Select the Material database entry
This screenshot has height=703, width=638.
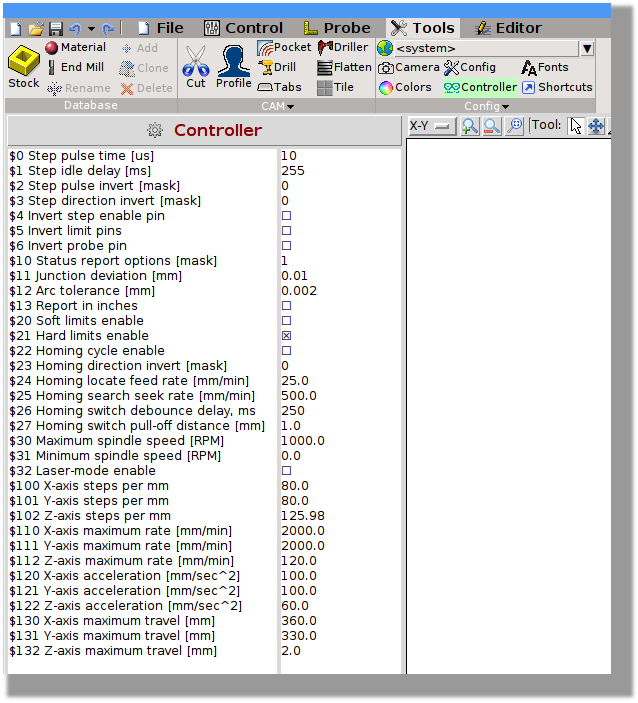[x=76, y=47]
